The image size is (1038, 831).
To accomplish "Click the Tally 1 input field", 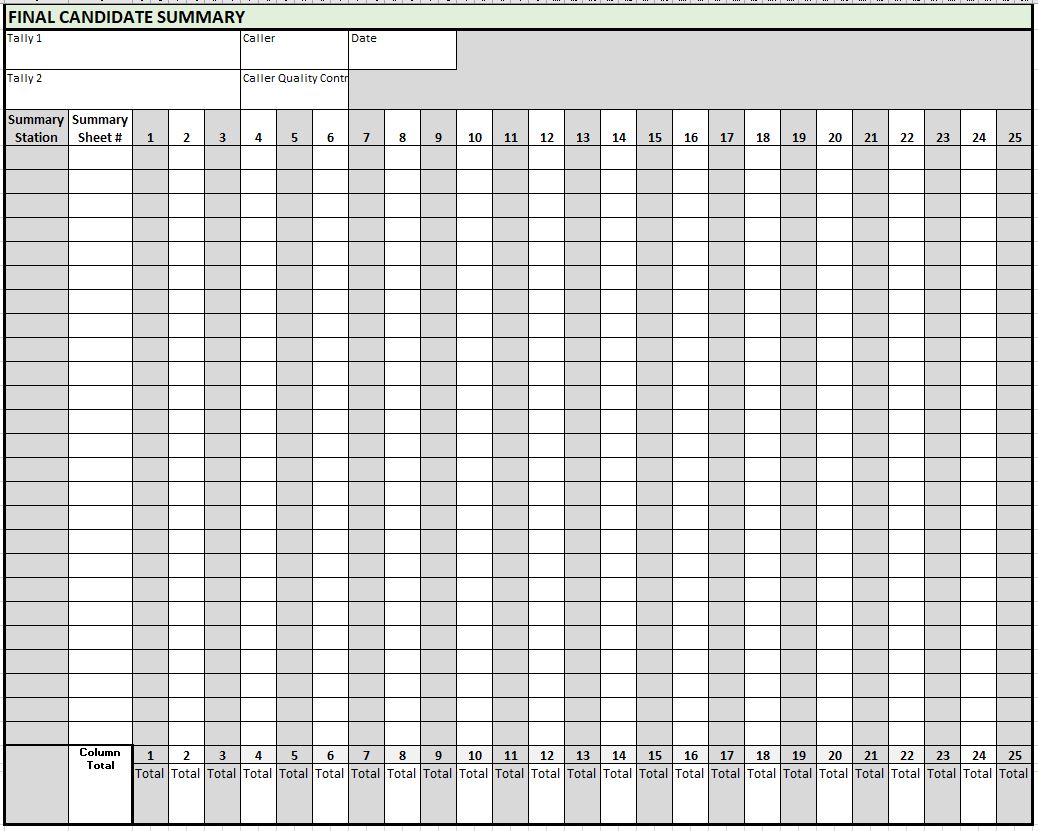I will [x=120, y=50].
